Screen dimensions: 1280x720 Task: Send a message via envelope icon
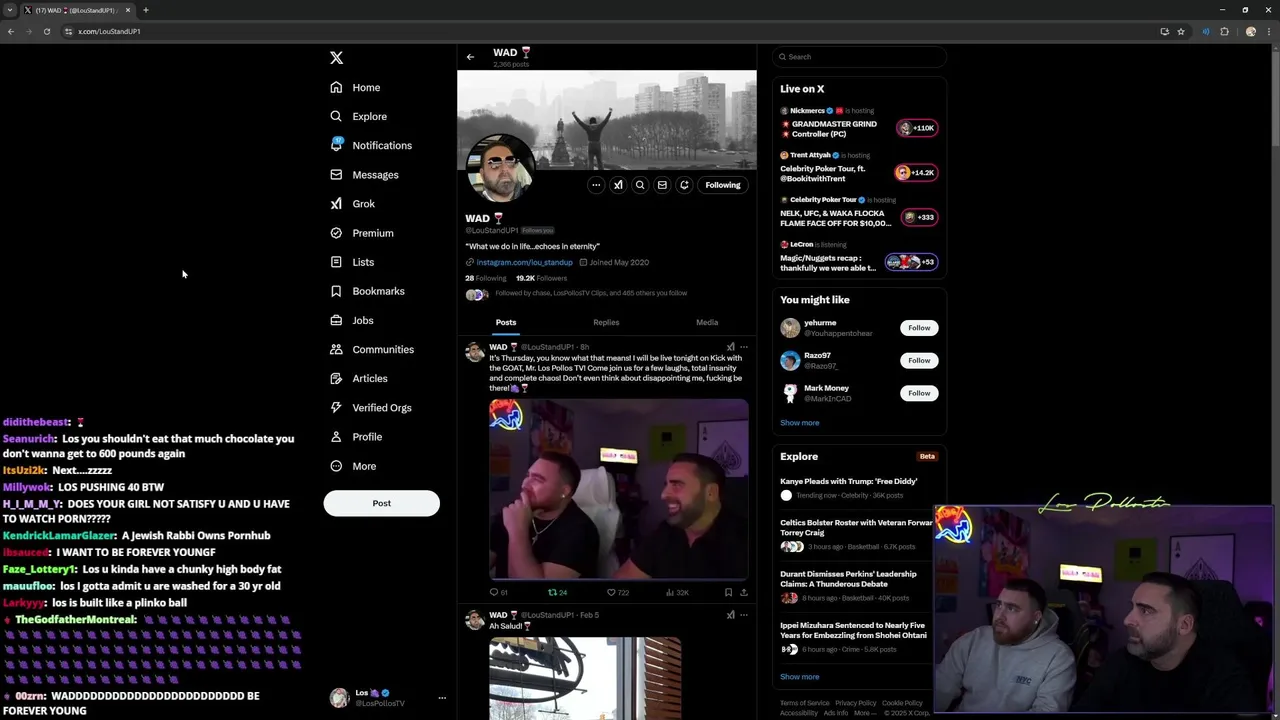(x=662, y=185)
